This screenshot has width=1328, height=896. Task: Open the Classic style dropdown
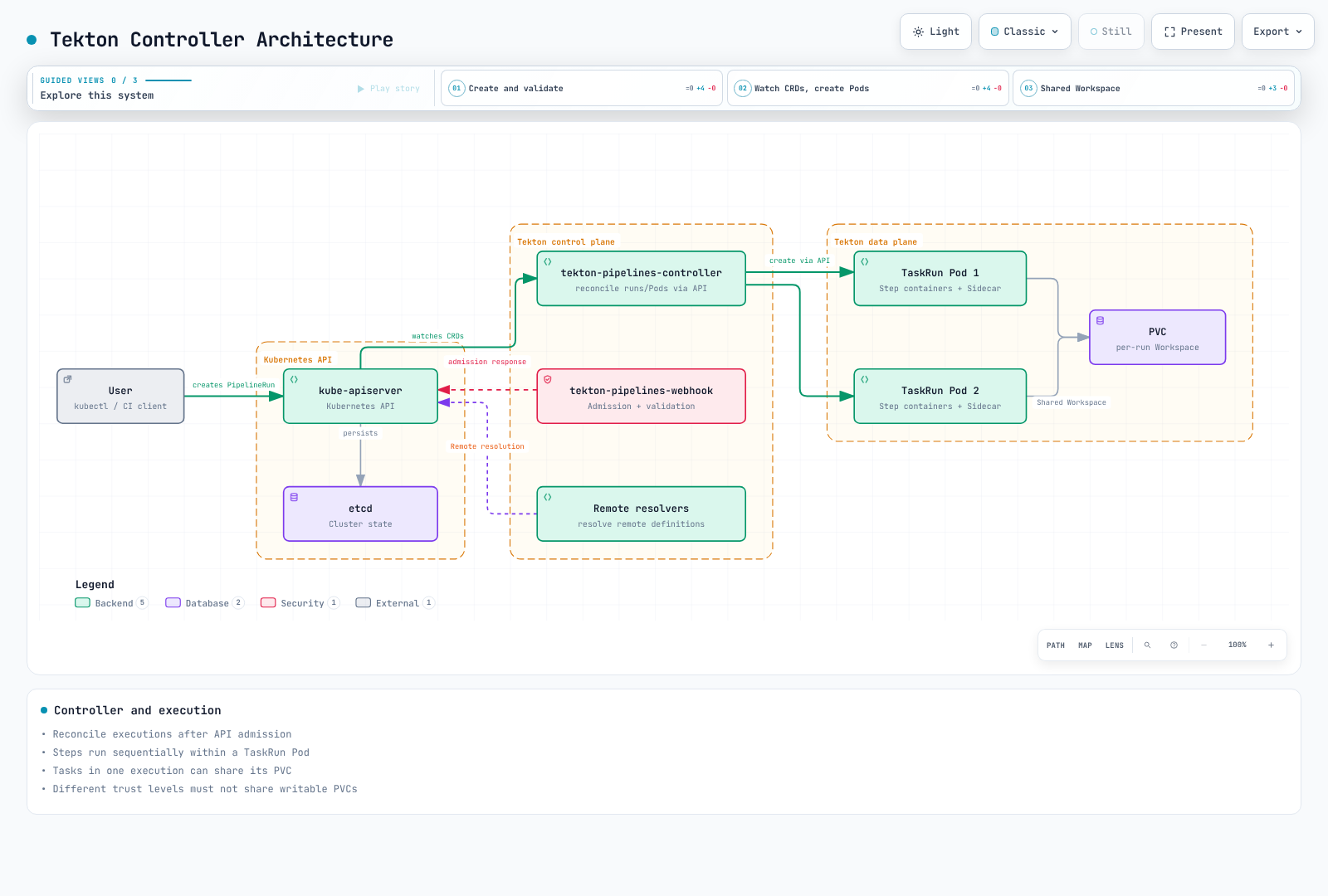coord(1025,32)
